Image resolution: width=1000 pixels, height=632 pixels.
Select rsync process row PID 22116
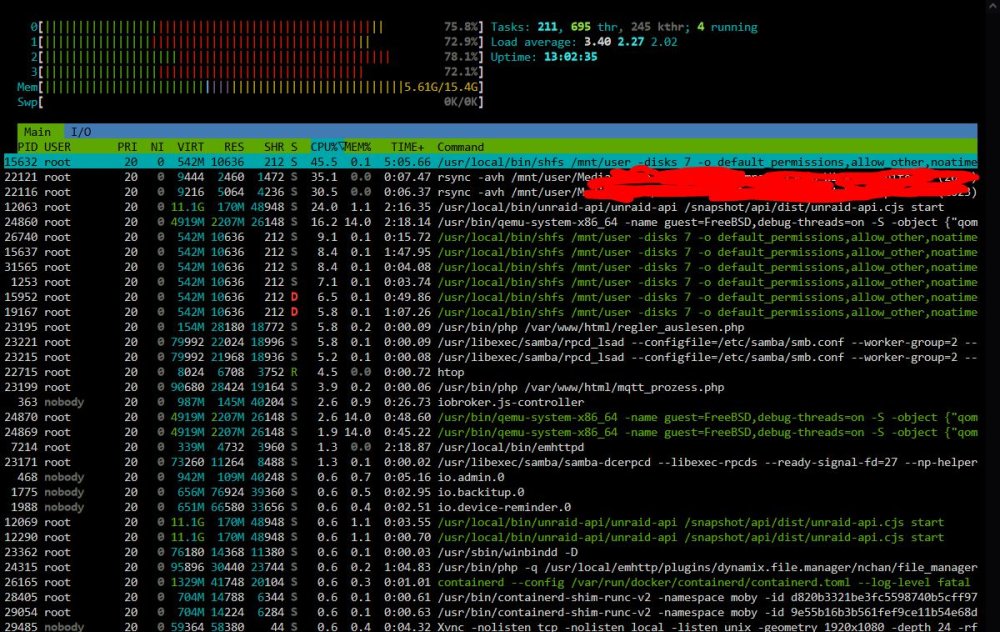tap(490, 192)
